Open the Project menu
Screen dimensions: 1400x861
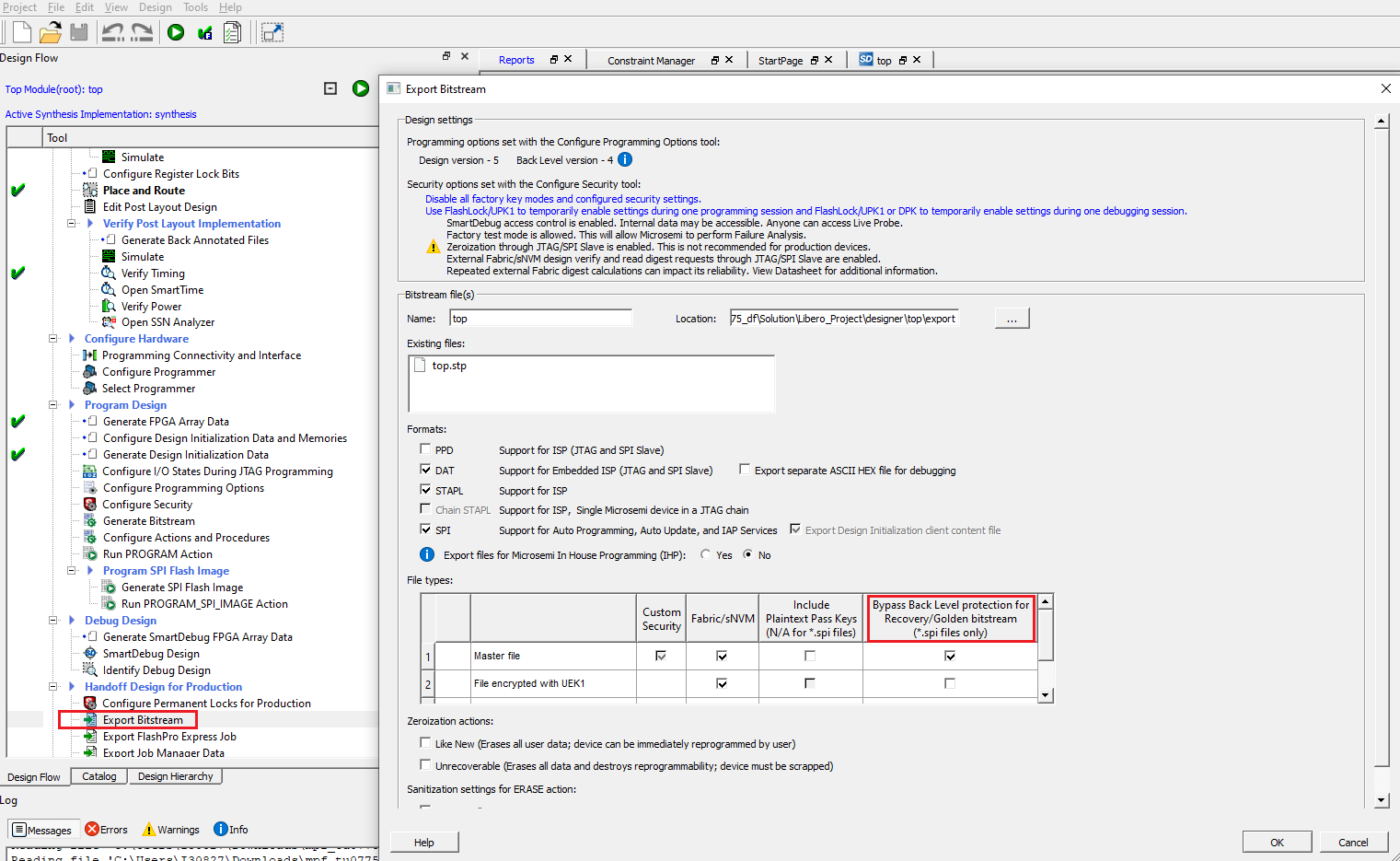click(x=19, y=7)
